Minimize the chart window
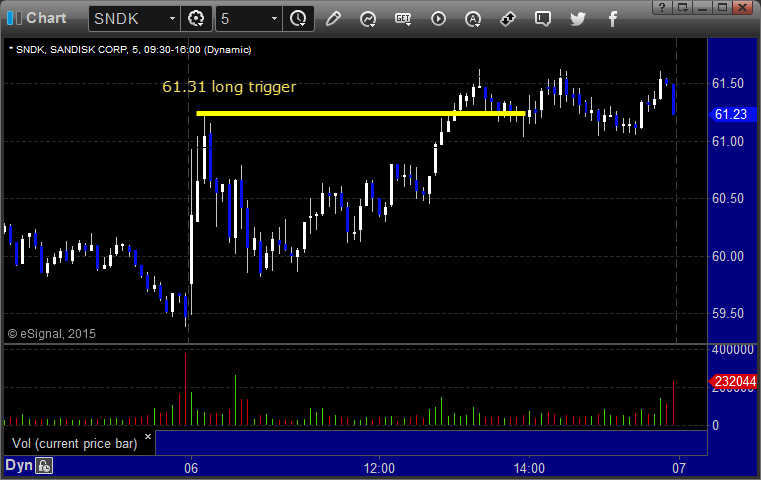The image size is (761, 480). click(x=702, y=7)
